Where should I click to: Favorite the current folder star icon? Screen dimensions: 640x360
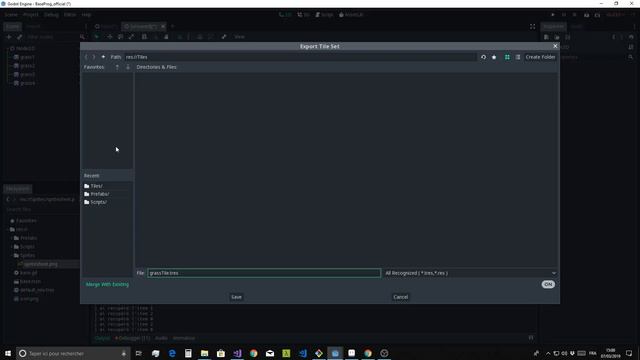pyautogui.click(x=494, y=57)
